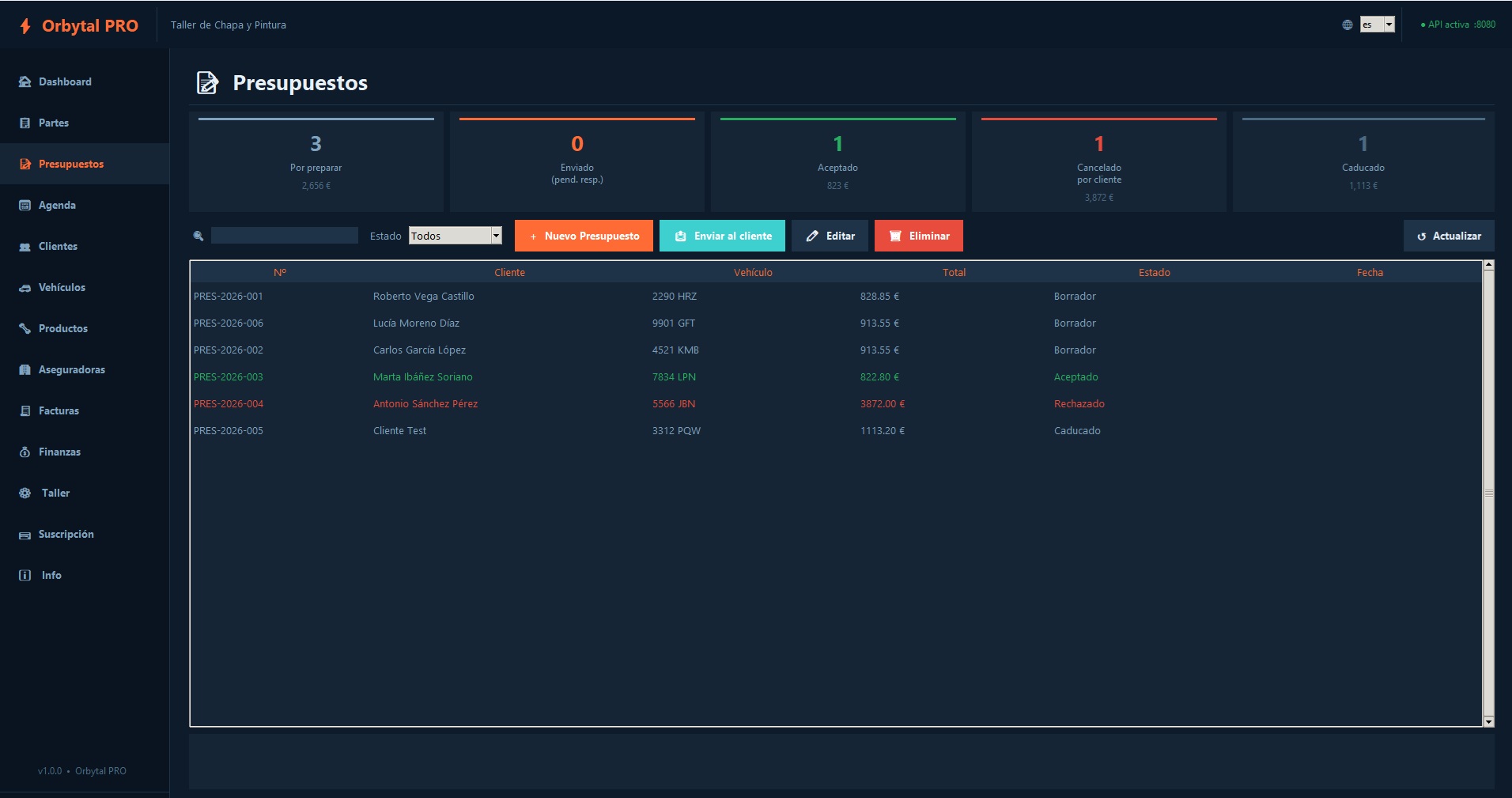Click the budget search input field
Image resolution: width=1512 pixels, height=798 pixels.
point(284,236)
